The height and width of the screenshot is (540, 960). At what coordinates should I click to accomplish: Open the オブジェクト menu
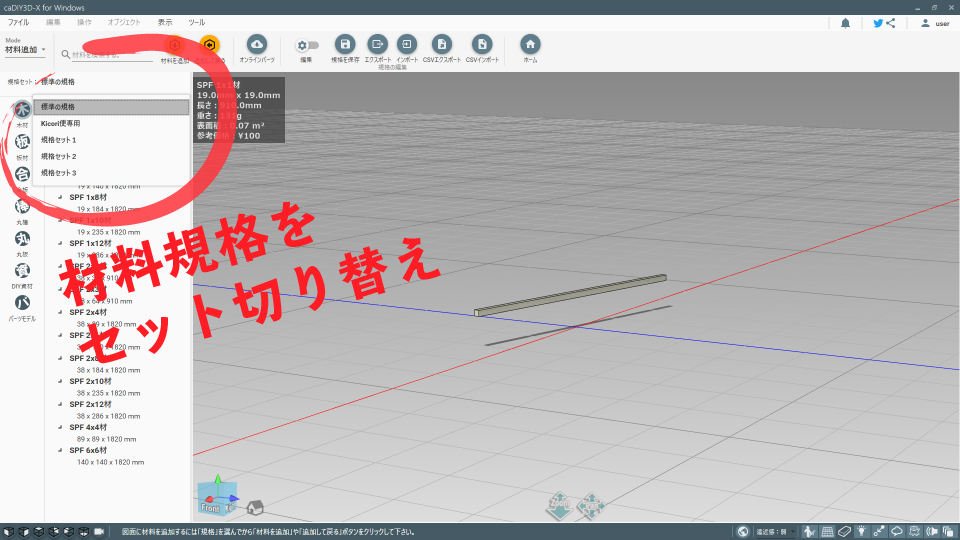(x=124, y=22)
